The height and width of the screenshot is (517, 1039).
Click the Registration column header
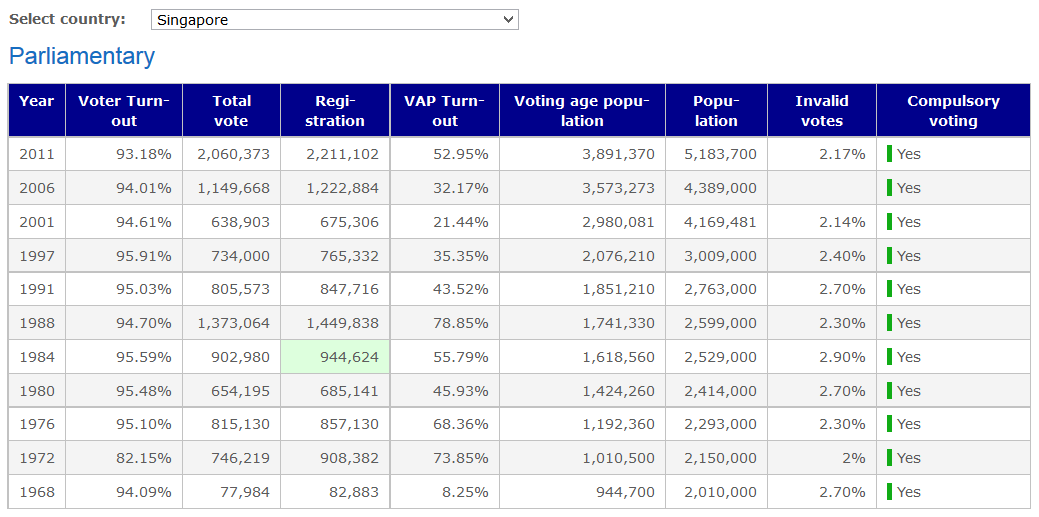pos(335,110)
